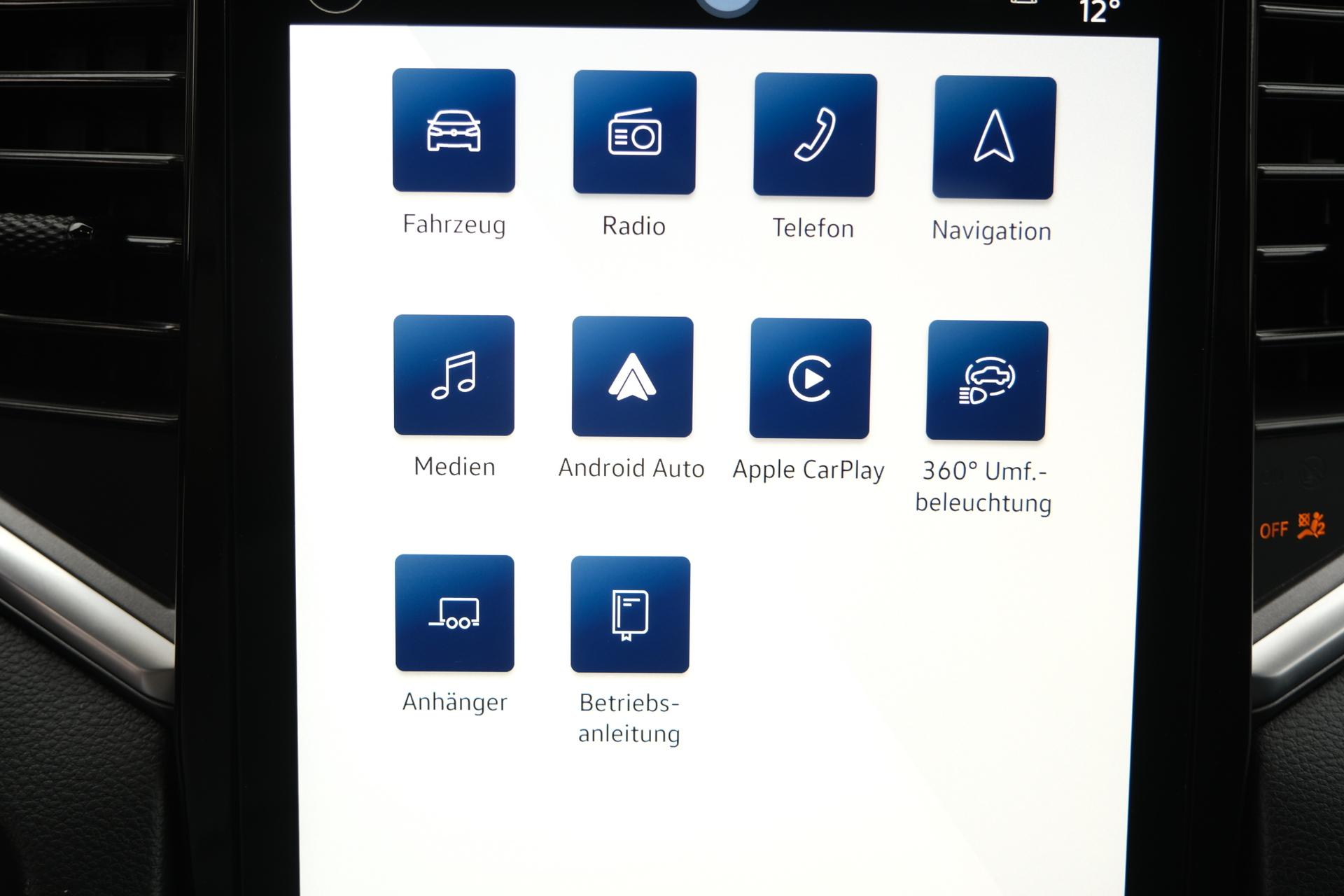The image size is (1344, 896).
Task: Tap the Telefon text label
Action: [x=813, y=228]
